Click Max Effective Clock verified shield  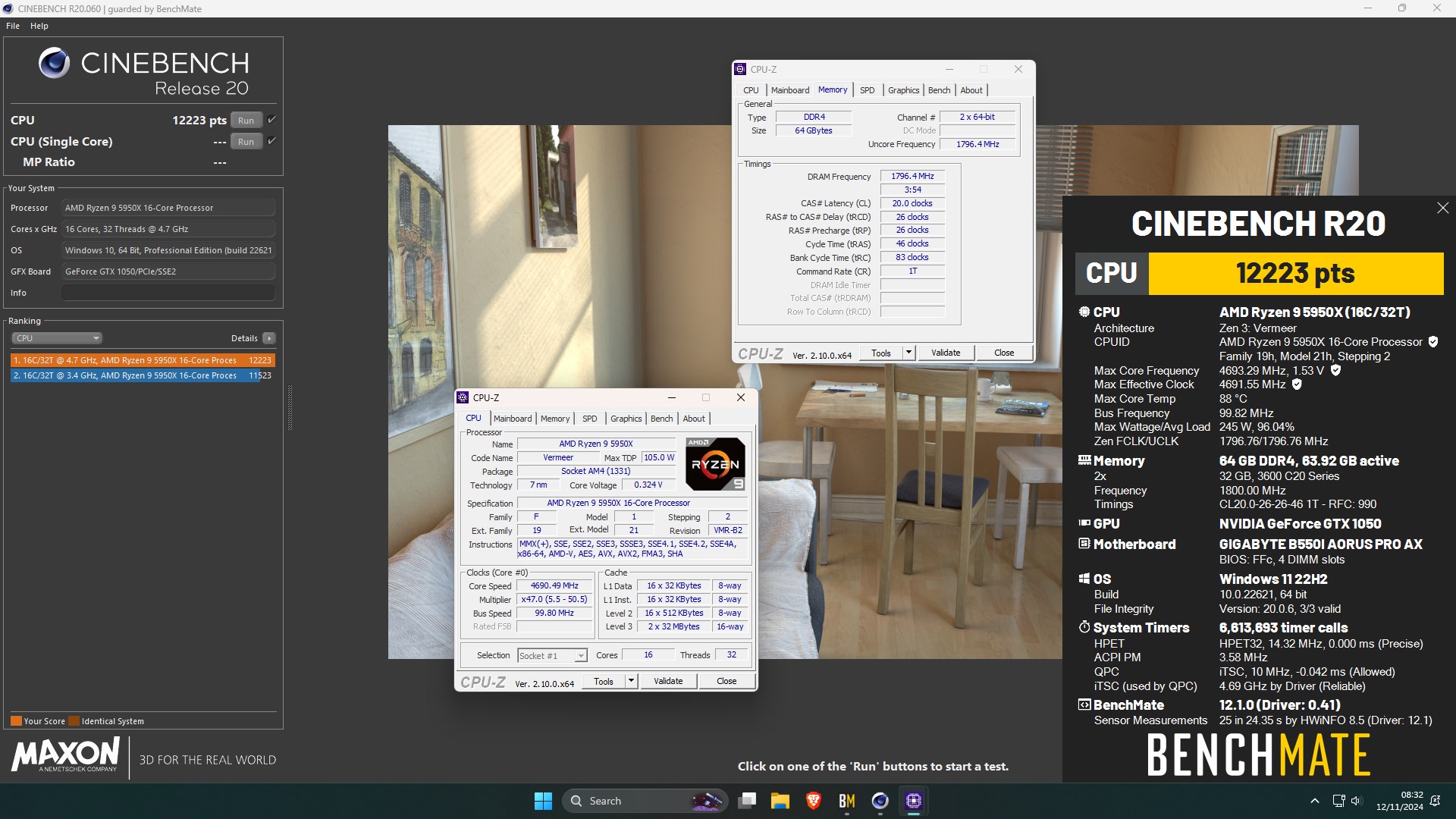point(1297,384)
